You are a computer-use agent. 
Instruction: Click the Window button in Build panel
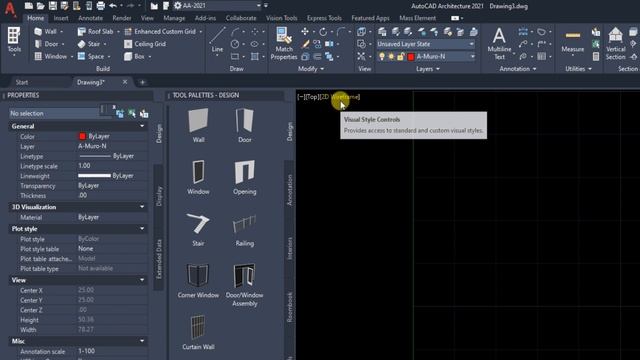[x=51, y=56]
